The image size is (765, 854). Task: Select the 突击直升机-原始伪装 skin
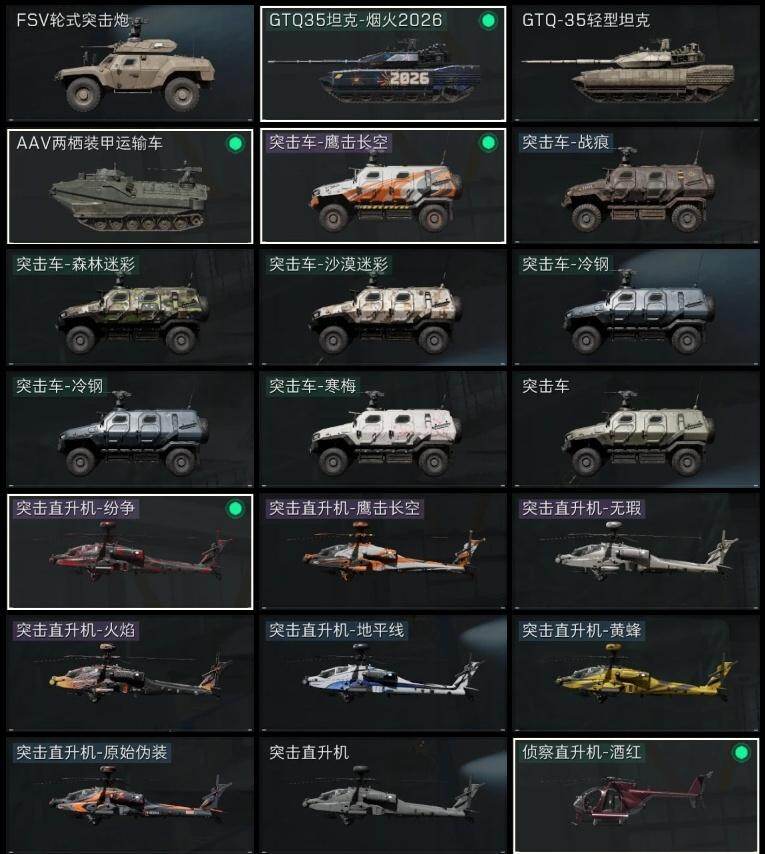click(130, 796)
